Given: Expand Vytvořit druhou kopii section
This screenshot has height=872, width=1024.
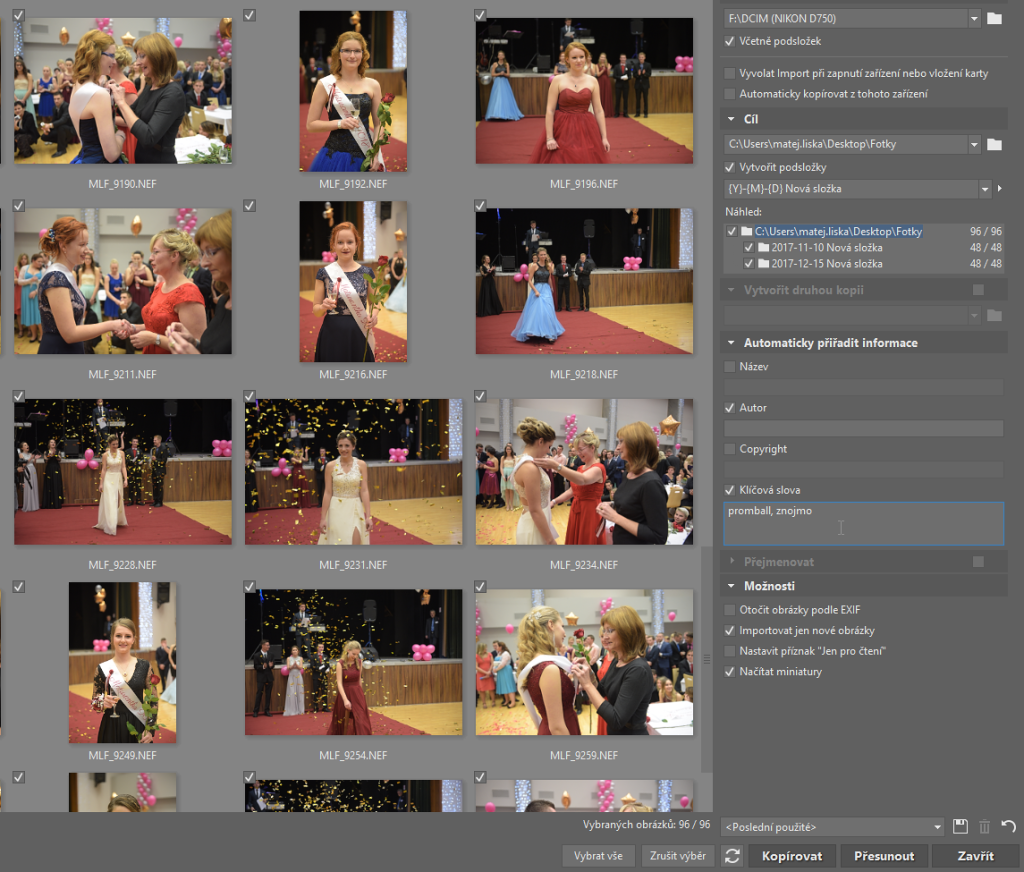Looking at the screenshot, I should click(731, 290).
